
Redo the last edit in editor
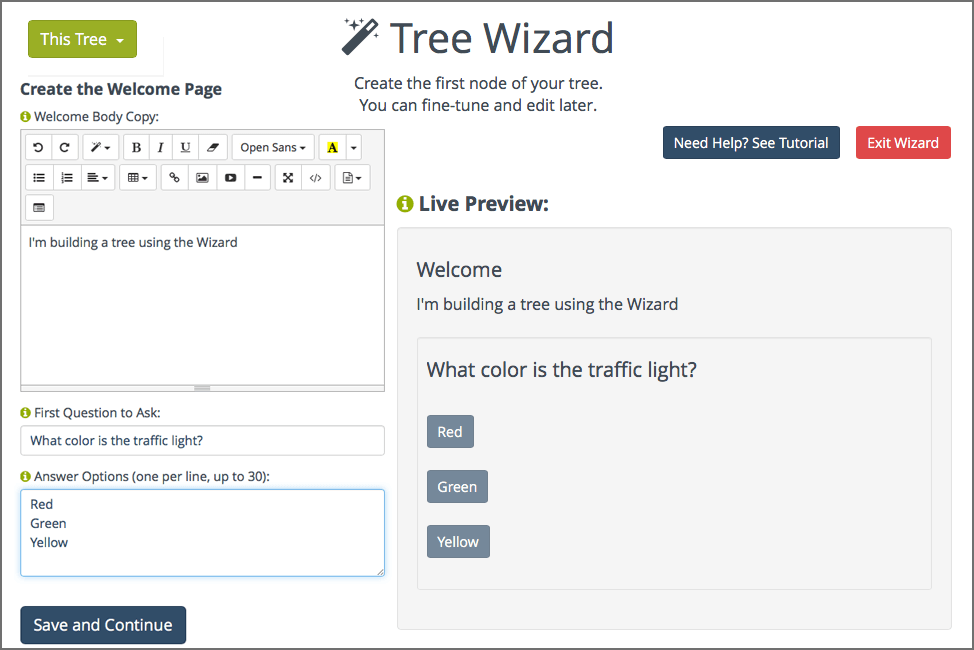tap(64, 147)
